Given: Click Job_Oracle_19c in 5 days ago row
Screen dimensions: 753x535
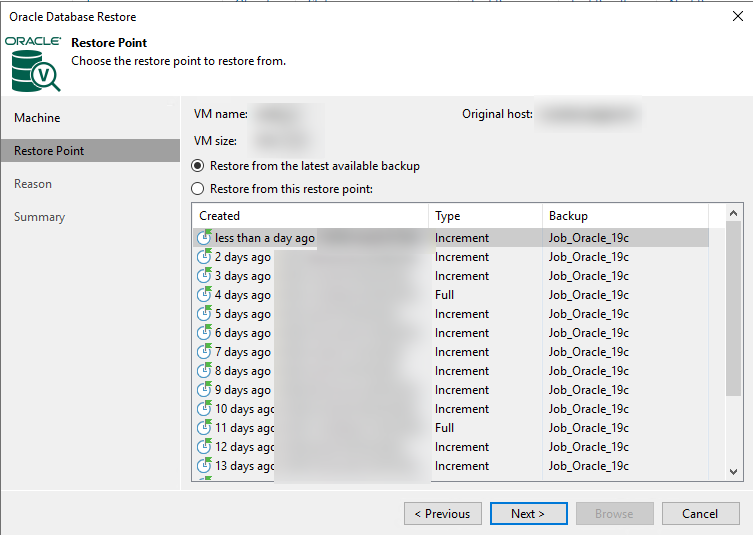Looking at the screenshot, I should pos(589,314).
